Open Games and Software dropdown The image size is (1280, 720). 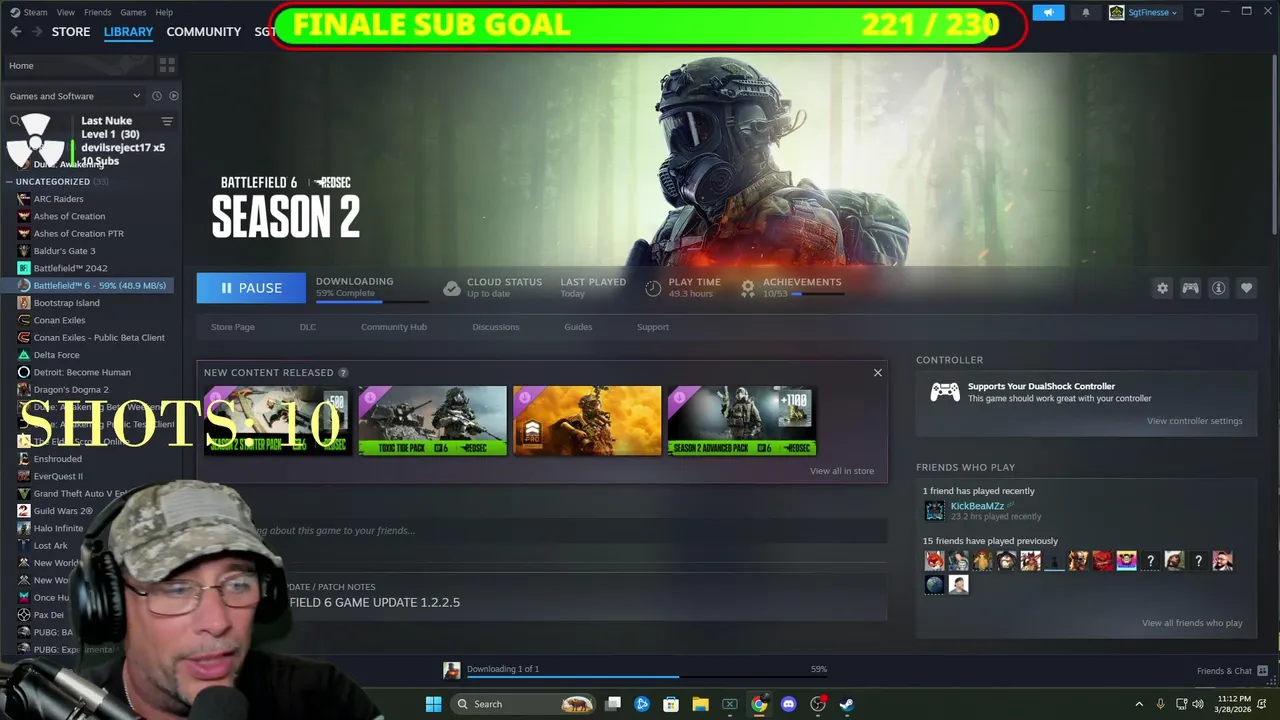[x=75, y=96]
